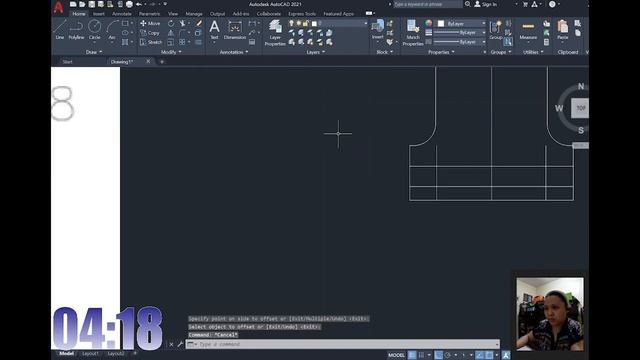Select the Text tool

[x=214, y=29]
